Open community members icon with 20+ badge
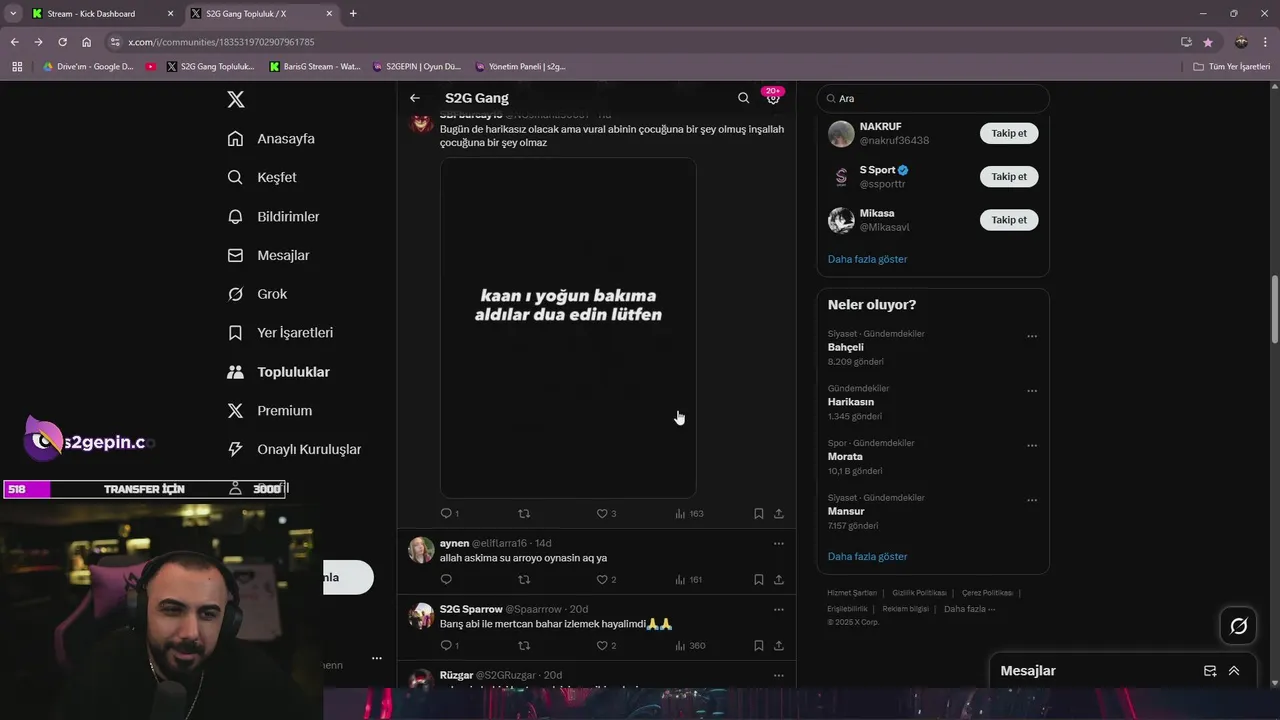 (x=773, y=97)
